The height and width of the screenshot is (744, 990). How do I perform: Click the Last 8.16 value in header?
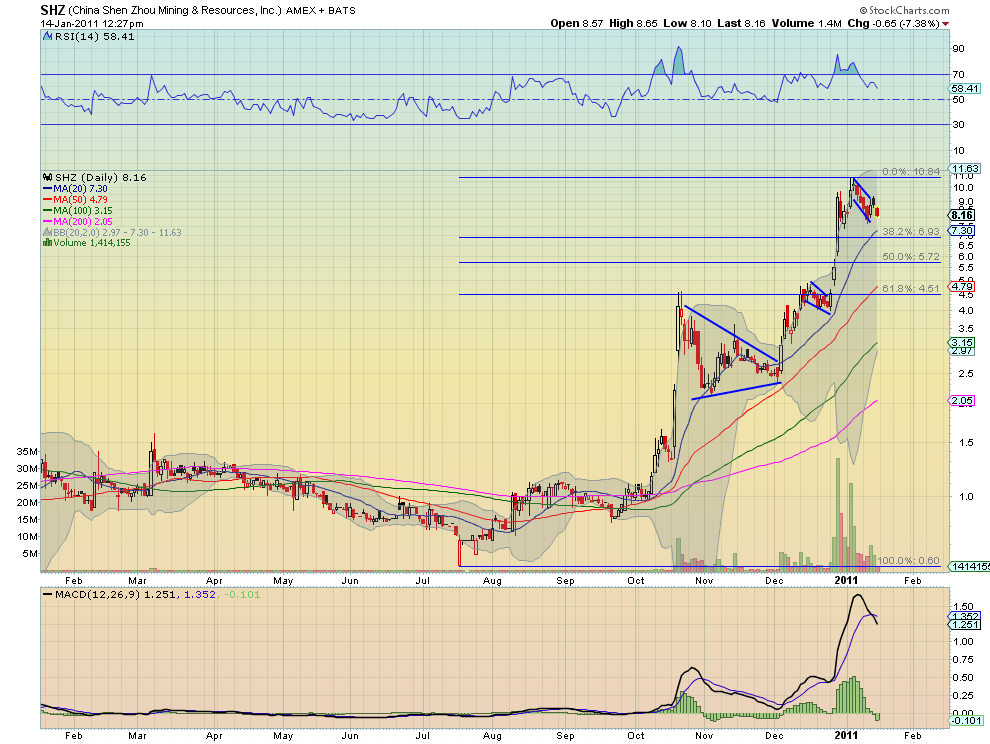(x=741, y=23)
